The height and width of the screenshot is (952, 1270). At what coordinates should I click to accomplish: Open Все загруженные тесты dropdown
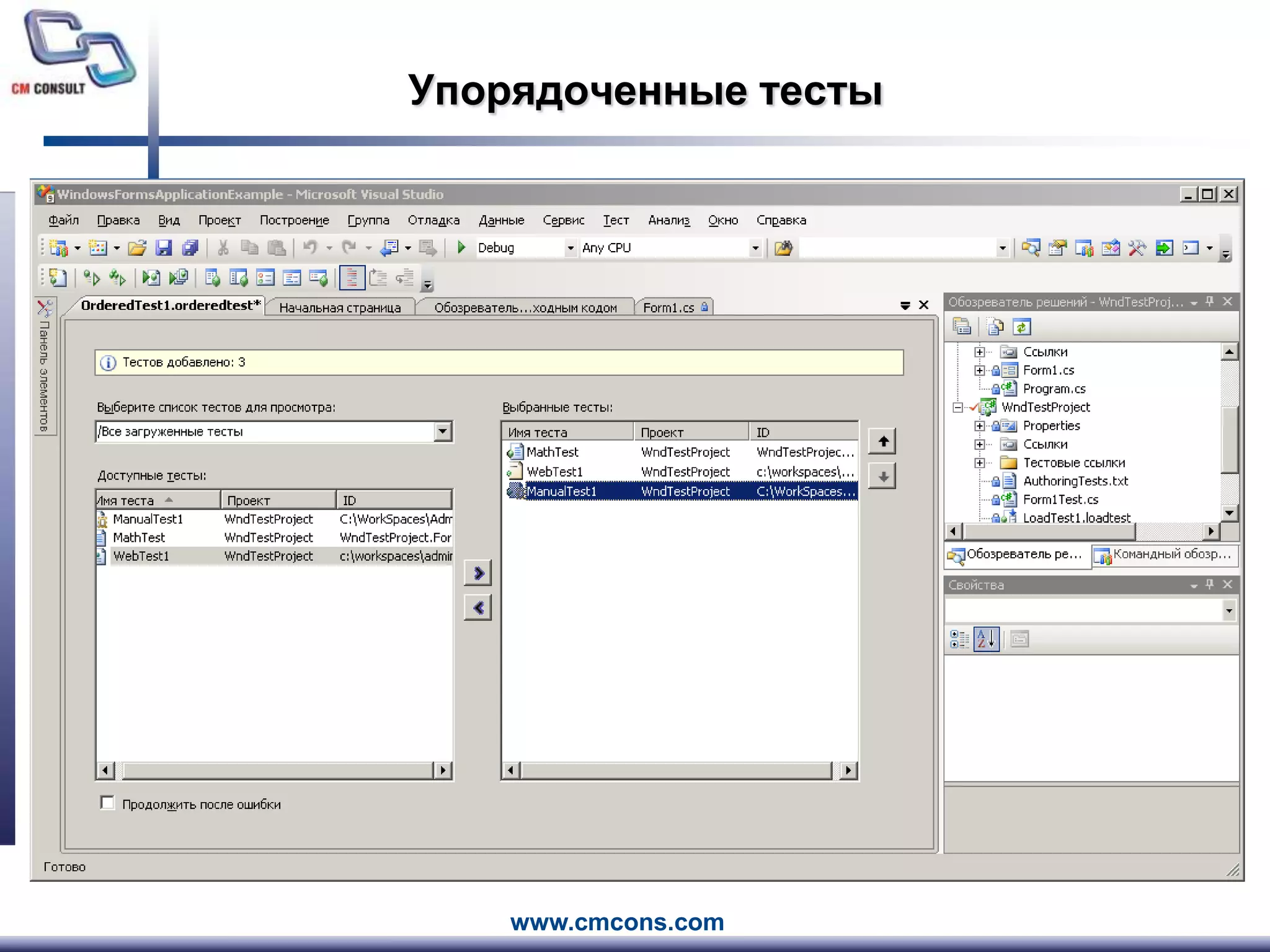(x=442, y=431)
